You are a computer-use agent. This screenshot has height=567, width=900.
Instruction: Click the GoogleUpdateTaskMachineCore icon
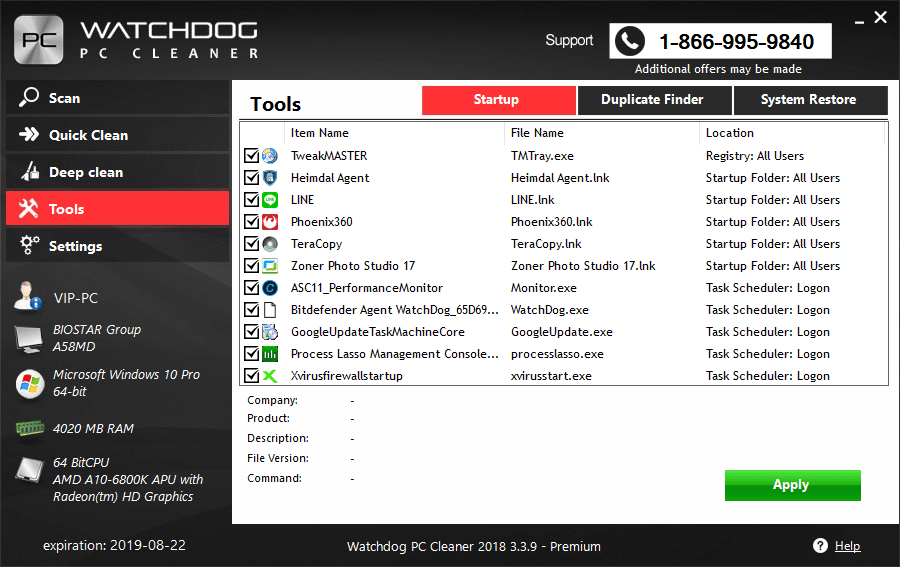pyautogui.click(x=270, y=332)
